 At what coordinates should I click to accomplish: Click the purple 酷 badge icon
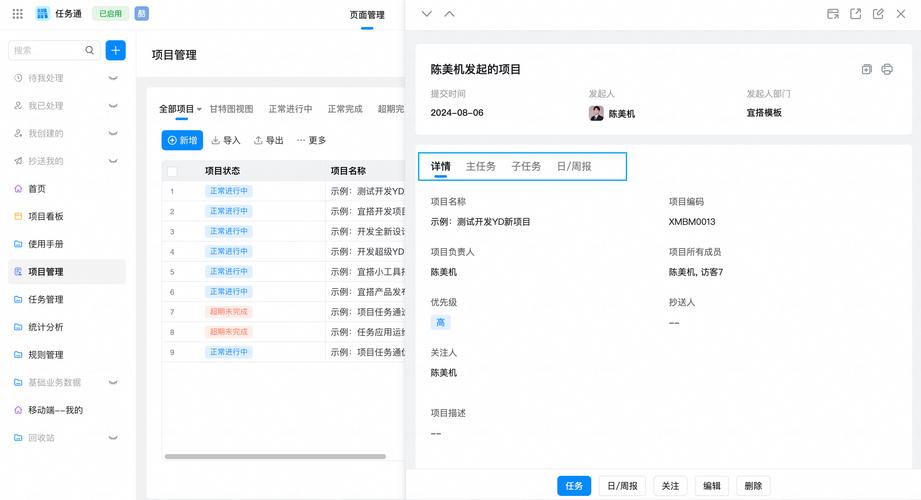(x=142, y=14)
